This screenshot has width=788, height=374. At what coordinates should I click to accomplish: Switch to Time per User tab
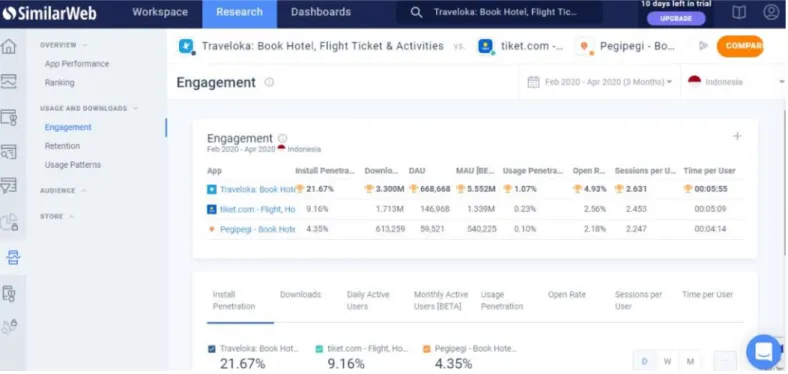[708, 295]
